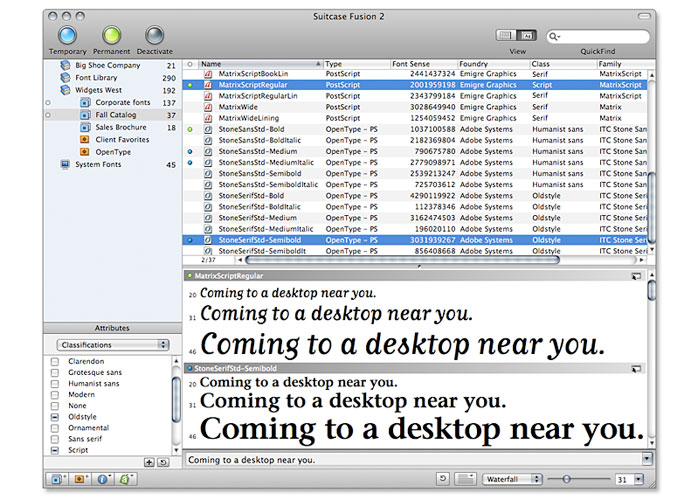Click OpenType icon of StoneSansStd-Bold row
698x500 pixels.
208,130
